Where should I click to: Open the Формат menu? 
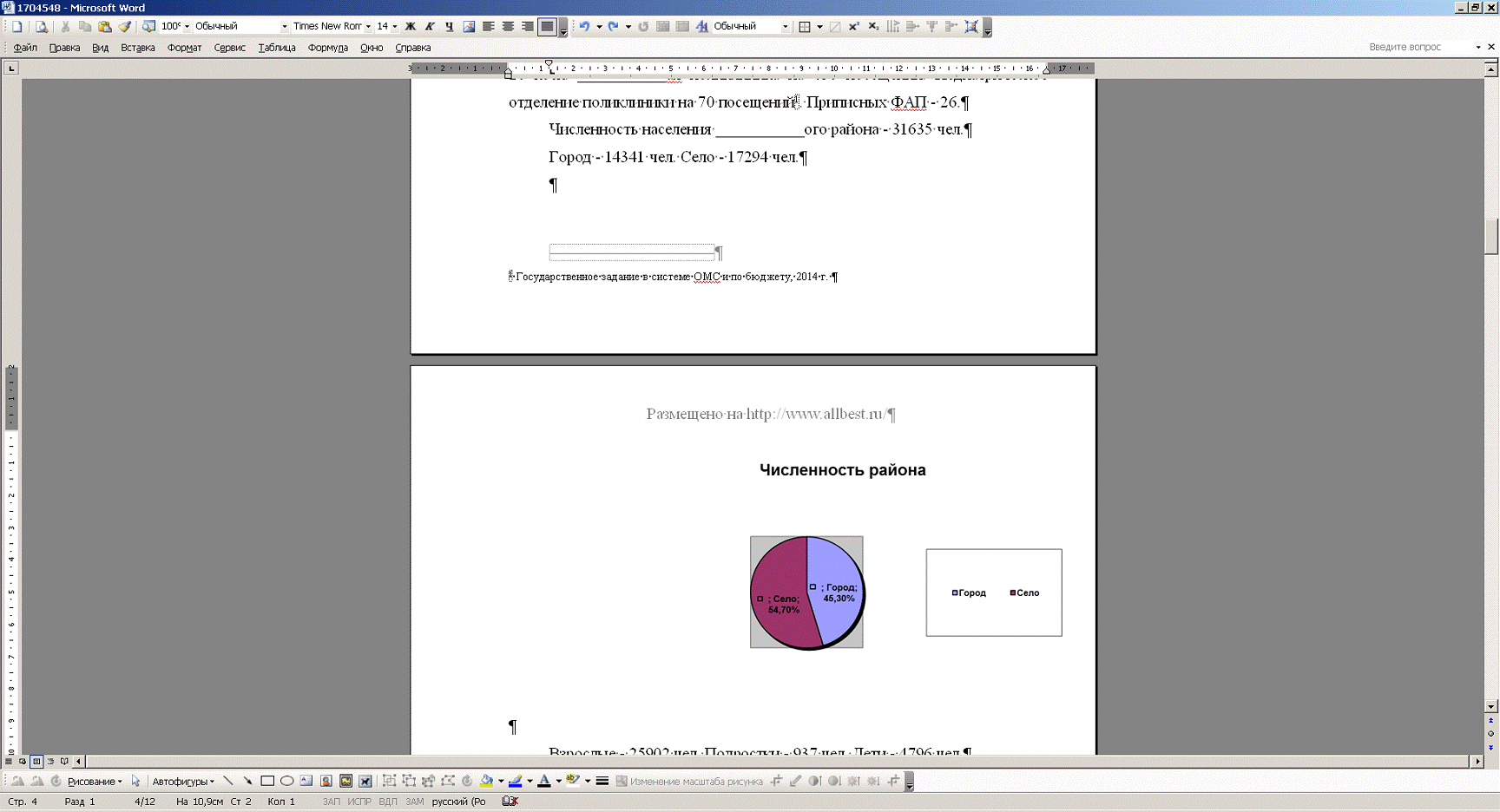(x=185, y=48)
